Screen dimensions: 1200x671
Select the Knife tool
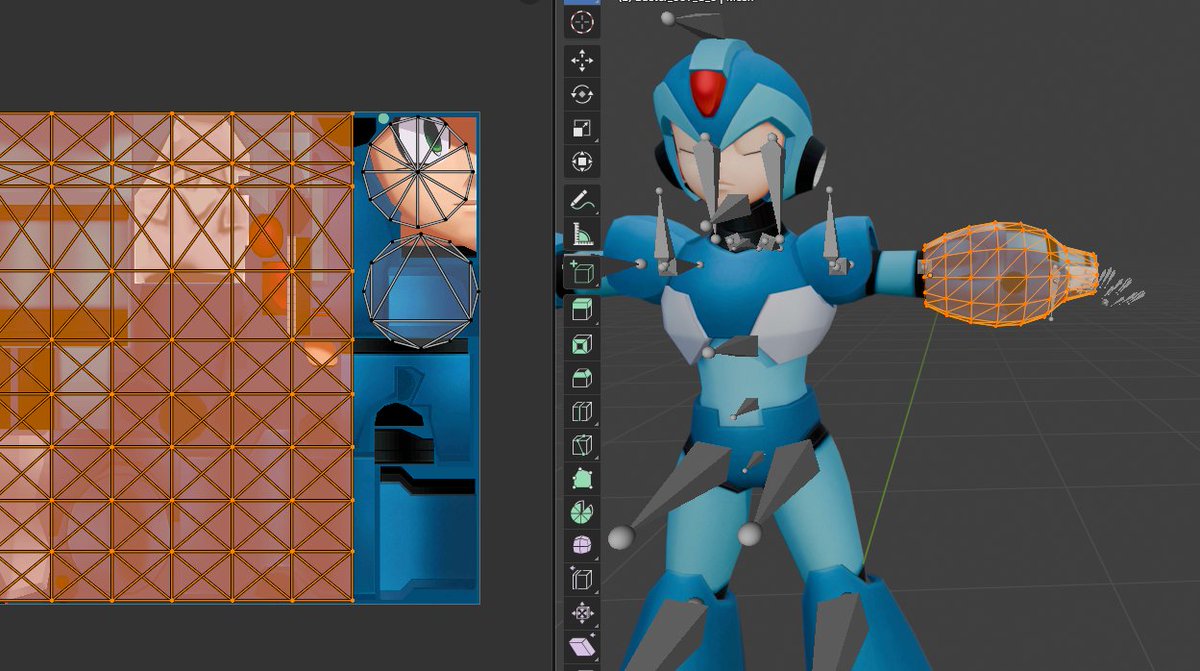coord(582,446)
